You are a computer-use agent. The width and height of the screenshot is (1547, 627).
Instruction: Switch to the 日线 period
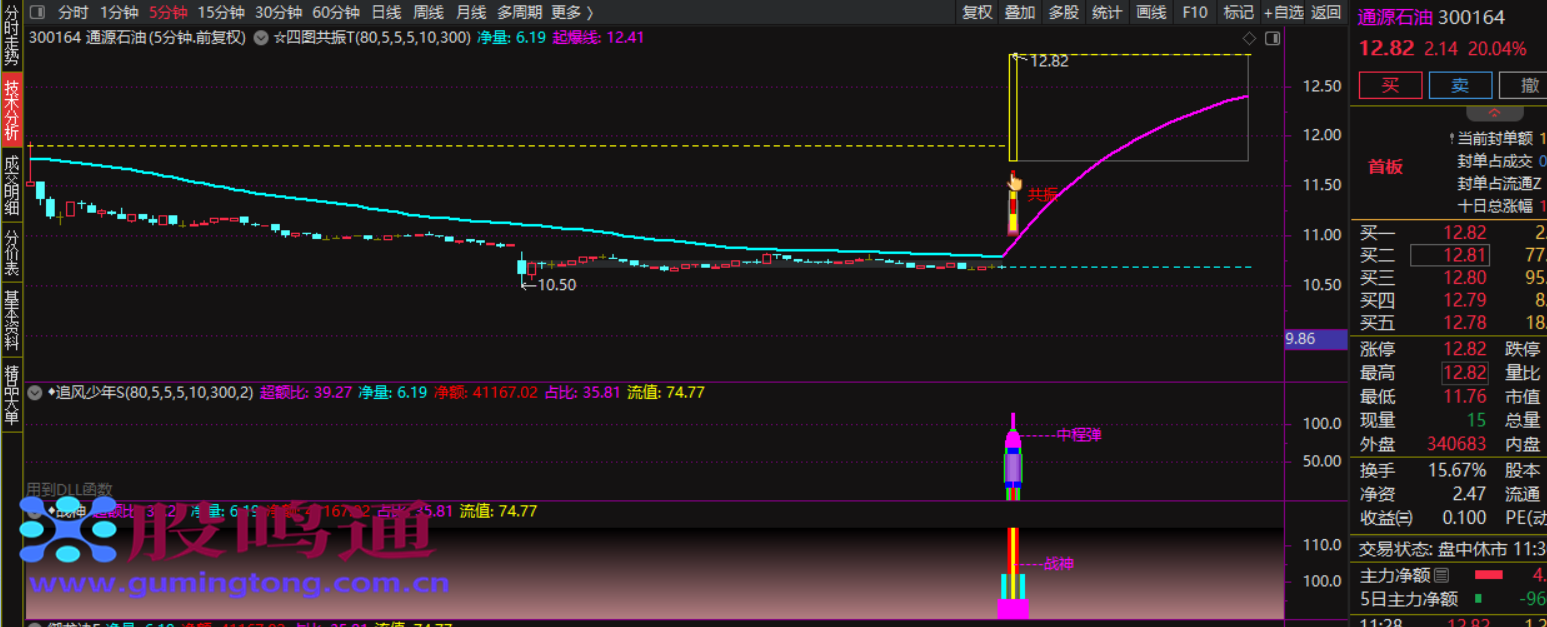[386, 13]
